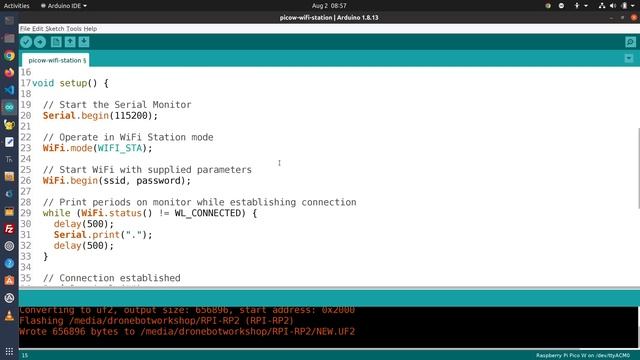Viewport: 640px width, 360px height.
Task: Open the Edit menu
Action: [x=38, y=29]
